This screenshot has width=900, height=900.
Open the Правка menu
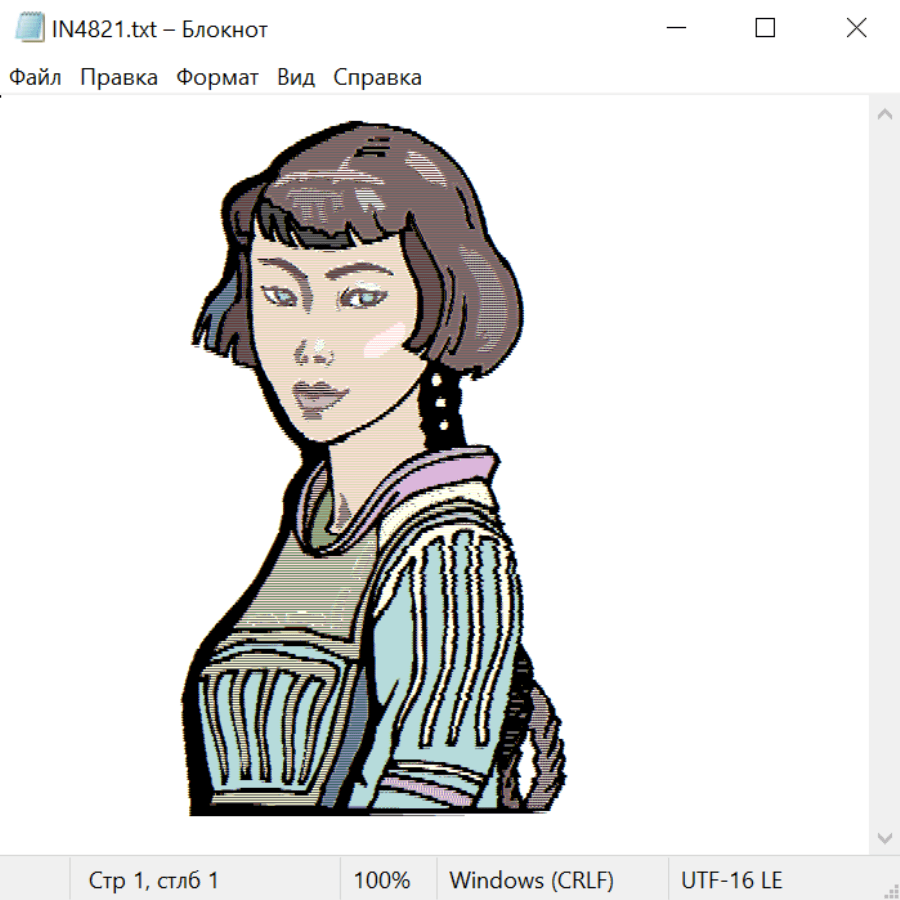tap(119, 78)
